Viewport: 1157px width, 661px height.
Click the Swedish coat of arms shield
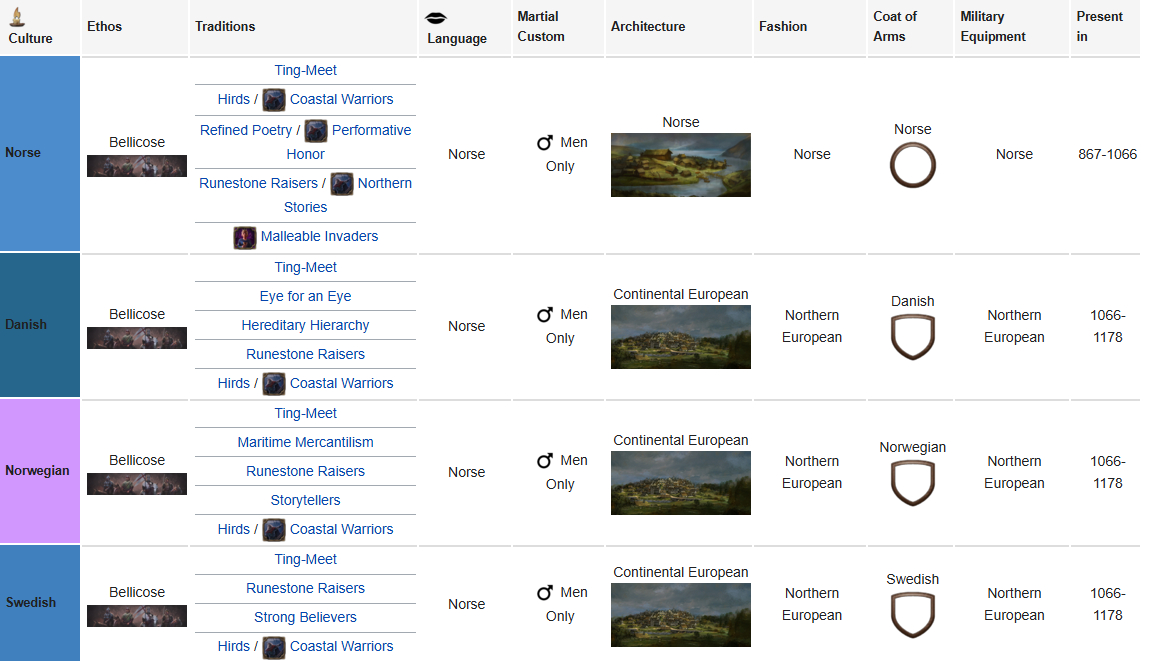pos(912,615)
